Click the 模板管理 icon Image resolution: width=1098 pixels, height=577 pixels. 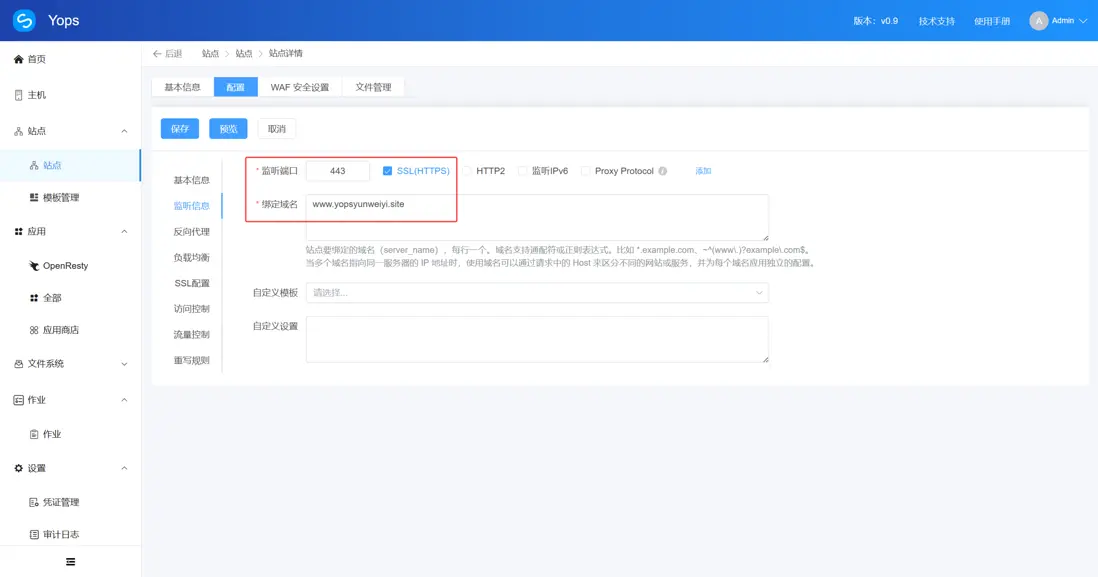34,198
